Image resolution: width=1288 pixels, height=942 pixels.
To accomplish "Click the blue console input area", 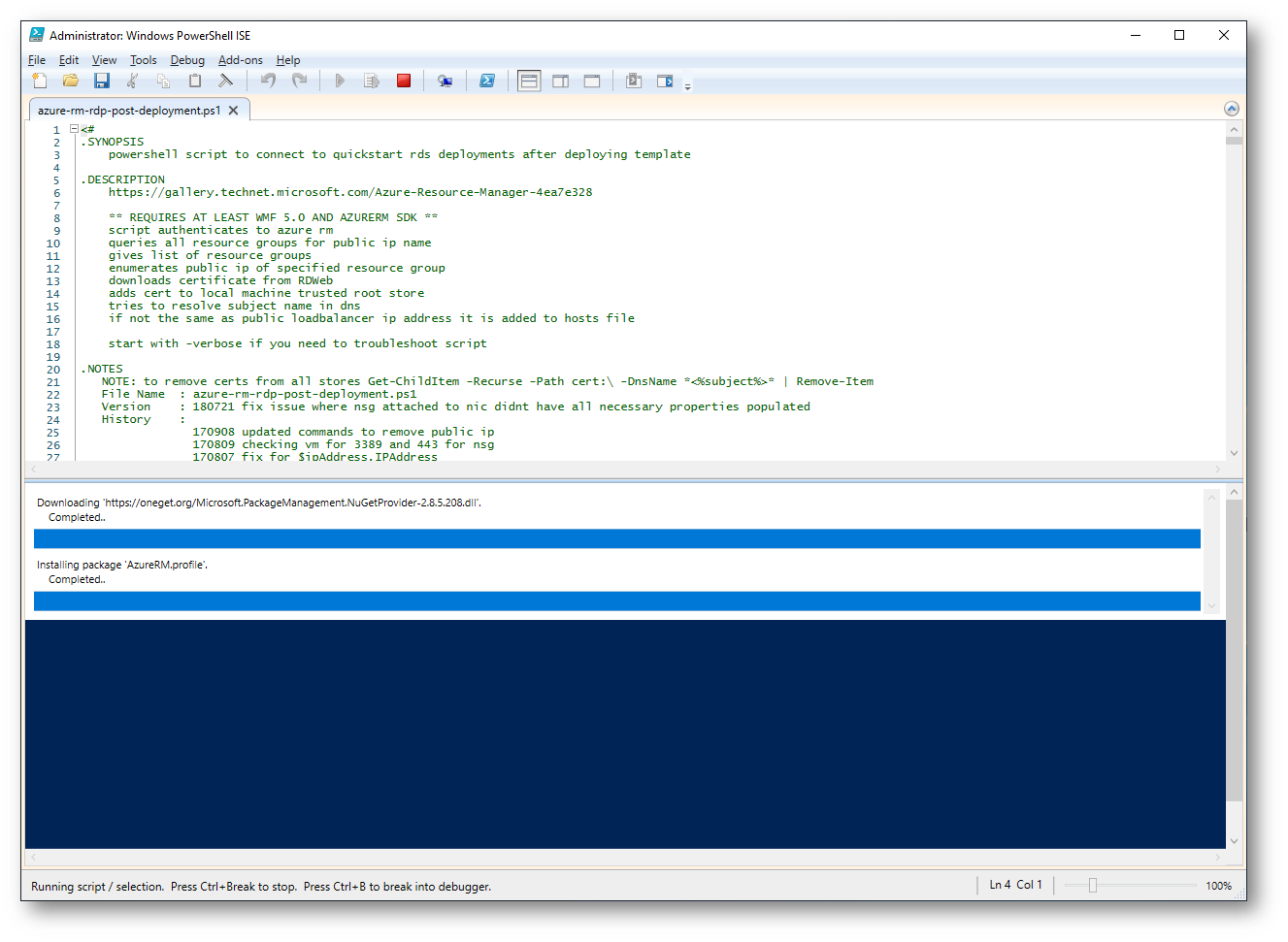I will tap(625, 733).
